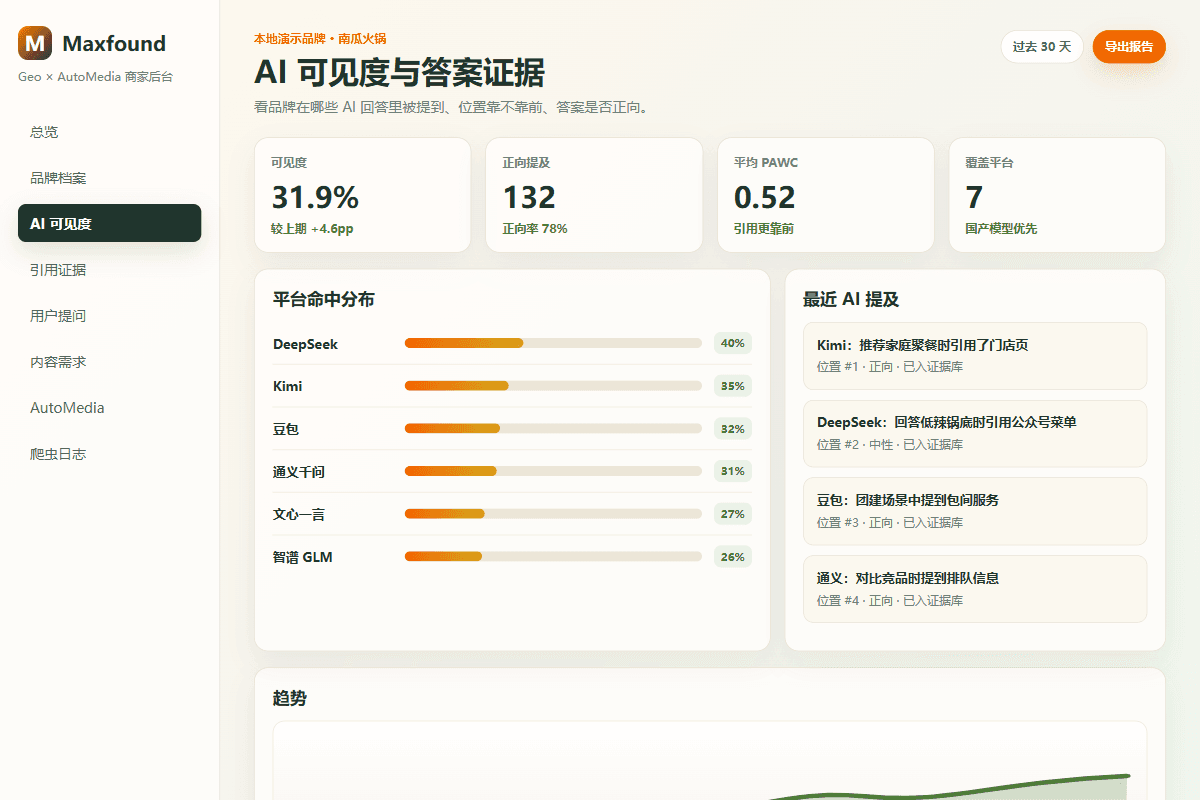
Task: Click the 通义千问 distribution bar
Action: (x=553, y=471)
